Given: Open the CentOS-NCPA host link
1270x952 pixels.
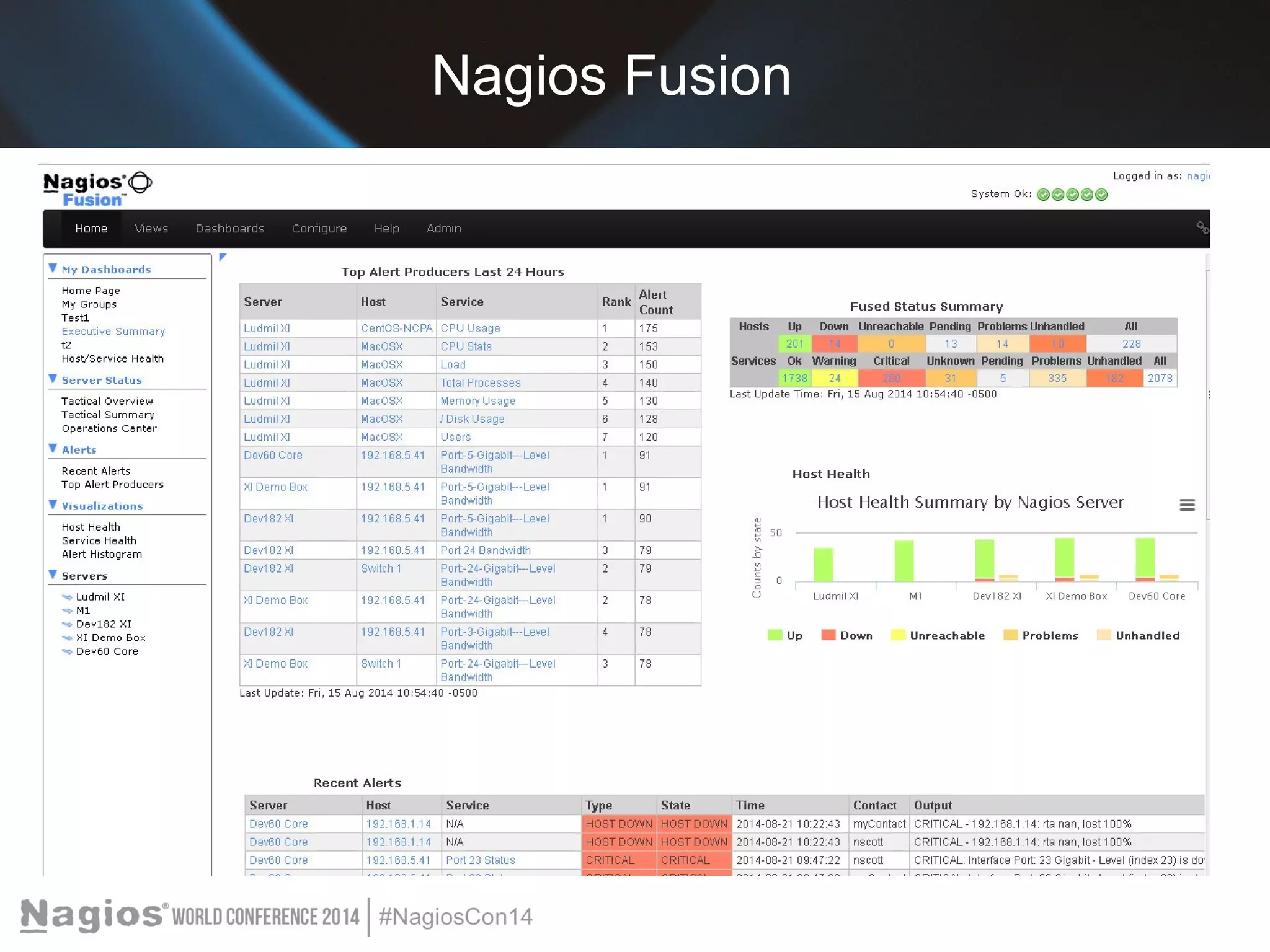Looking at the screenshot, I should 396,328.
